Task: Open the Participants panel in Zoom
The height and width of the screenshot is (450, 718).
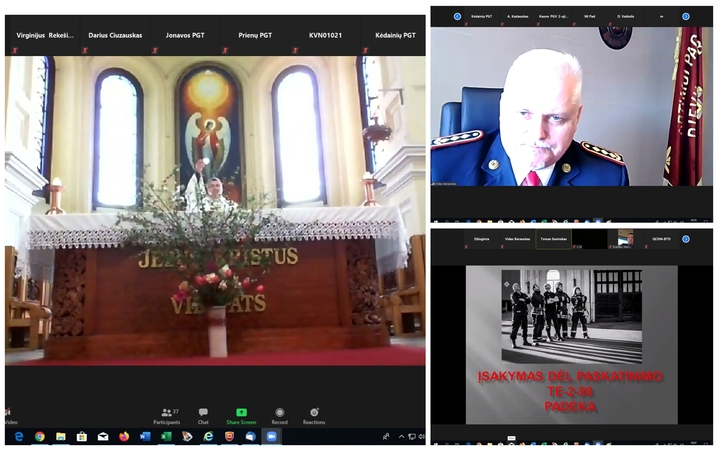Action: [167, 415]
